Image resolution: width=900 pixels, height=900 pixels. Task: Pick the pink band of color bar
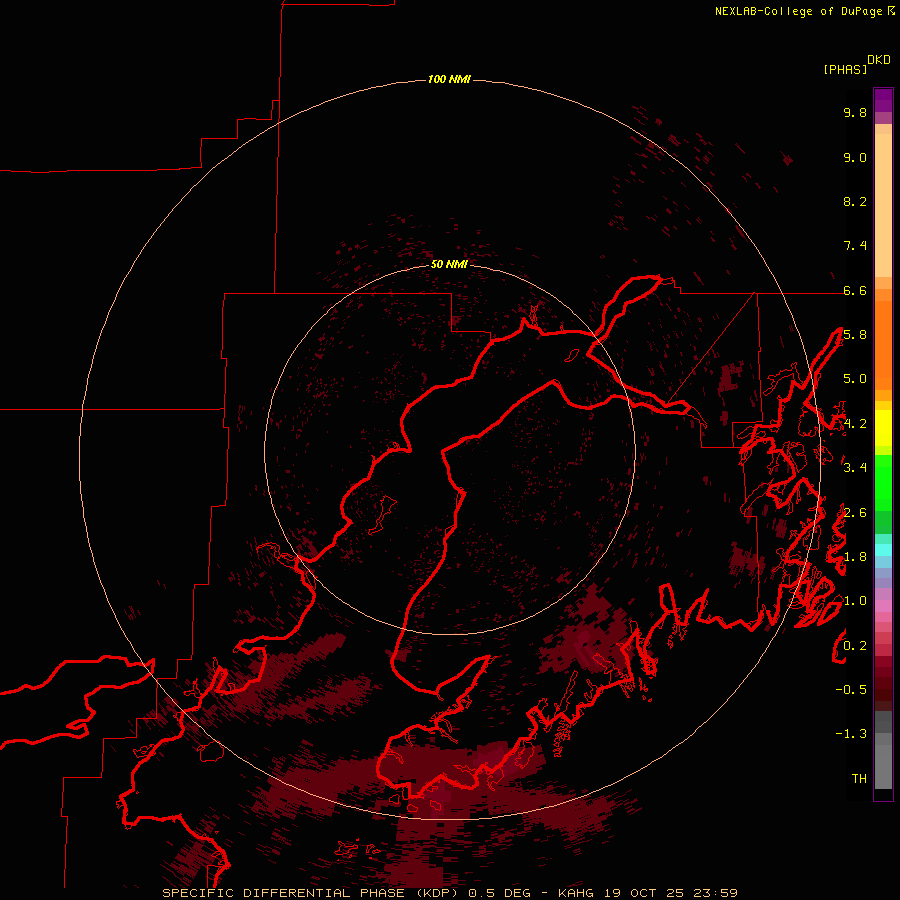tap(883, 606)
